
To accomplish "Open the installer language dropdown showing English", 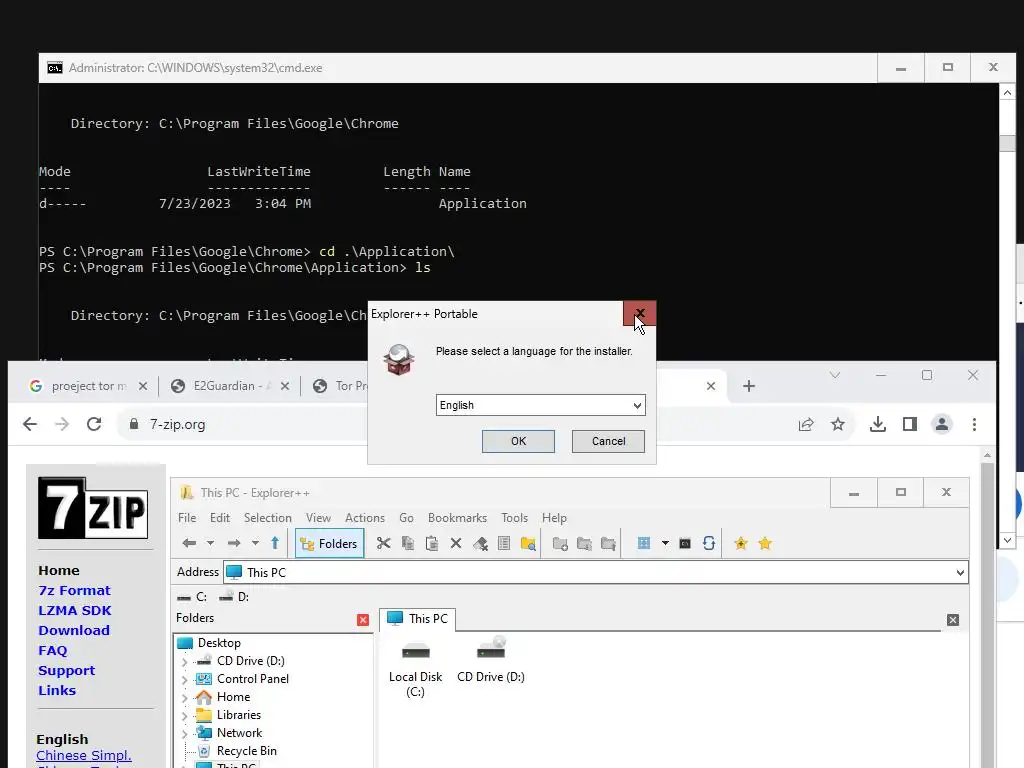I will point(540,405).
